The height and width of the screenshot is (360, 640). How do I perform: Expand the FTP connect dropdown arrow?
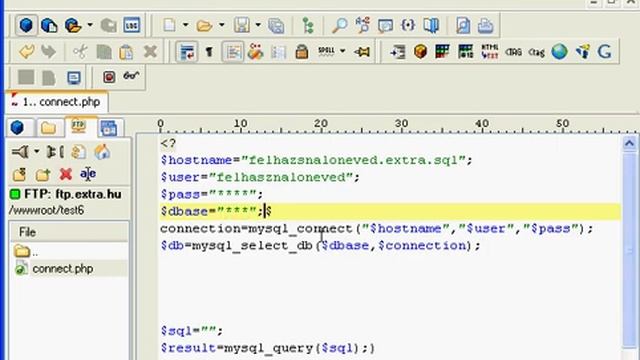pyautogui.click(x=37, y=152)
